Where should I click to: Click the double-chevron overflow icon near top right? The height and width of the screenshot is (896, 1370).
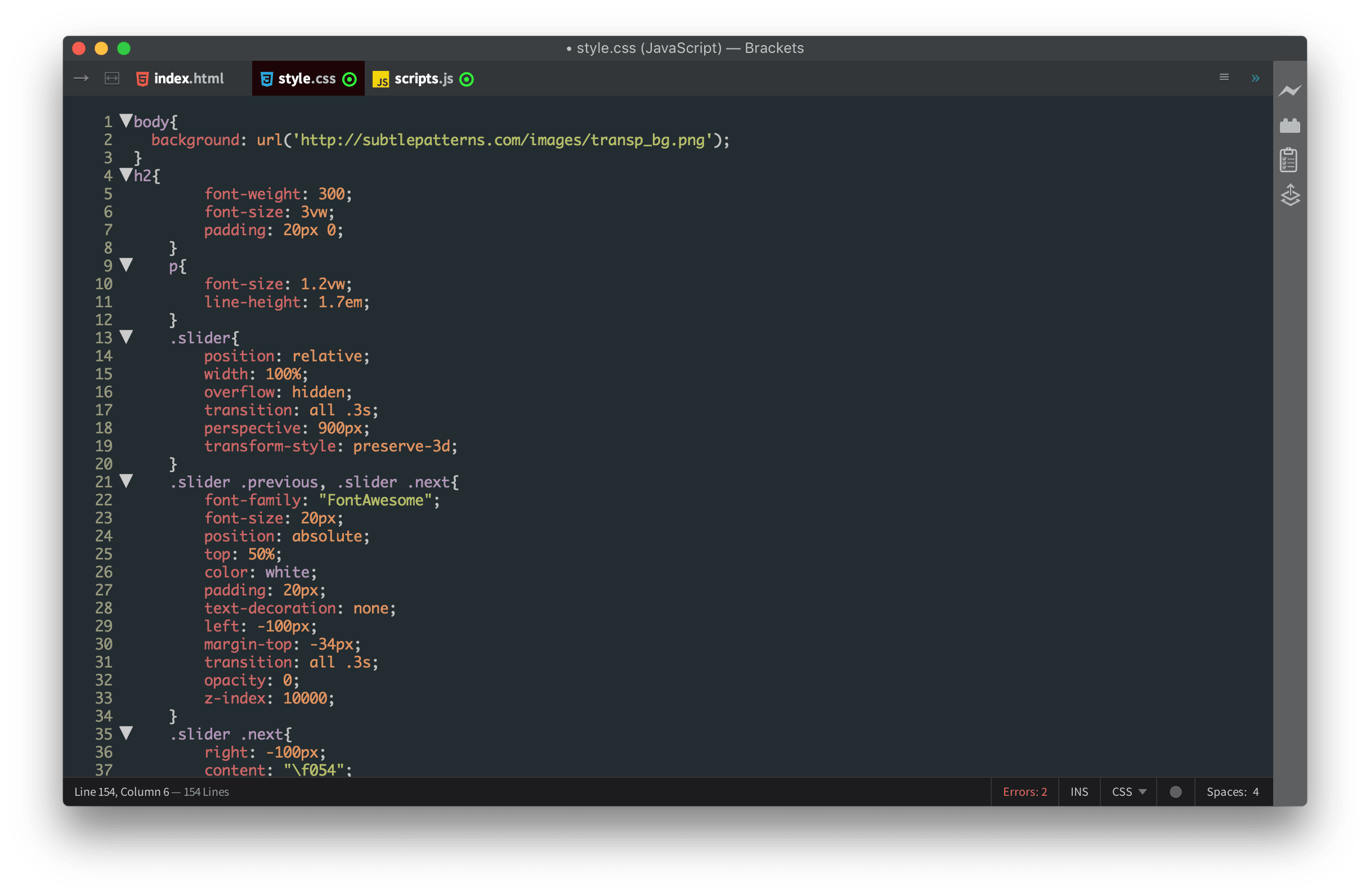point(1255,78)
